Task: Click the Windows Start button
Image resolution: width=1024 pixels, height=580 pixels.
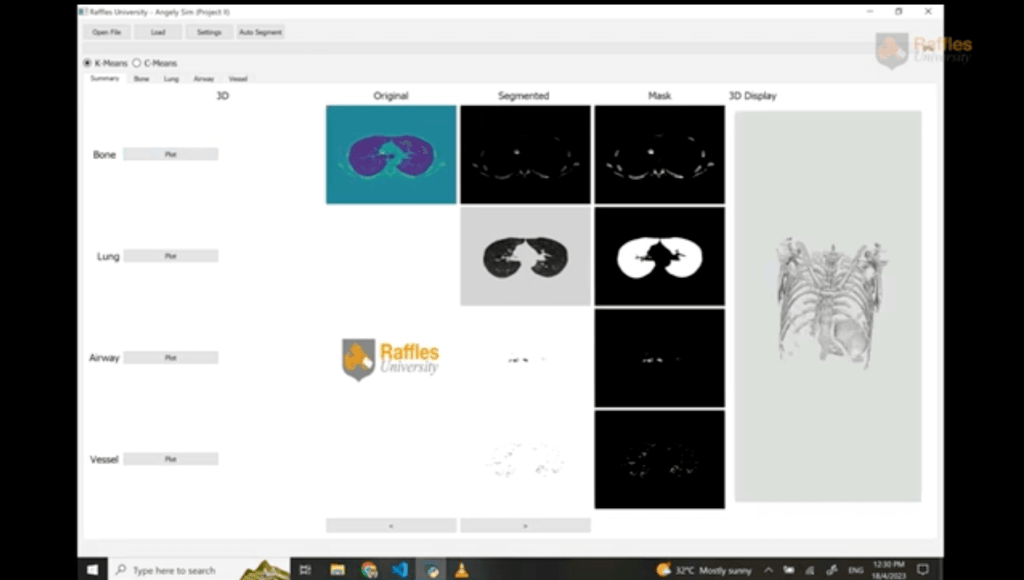Action: pyautogui.click(x=92, y=570)
